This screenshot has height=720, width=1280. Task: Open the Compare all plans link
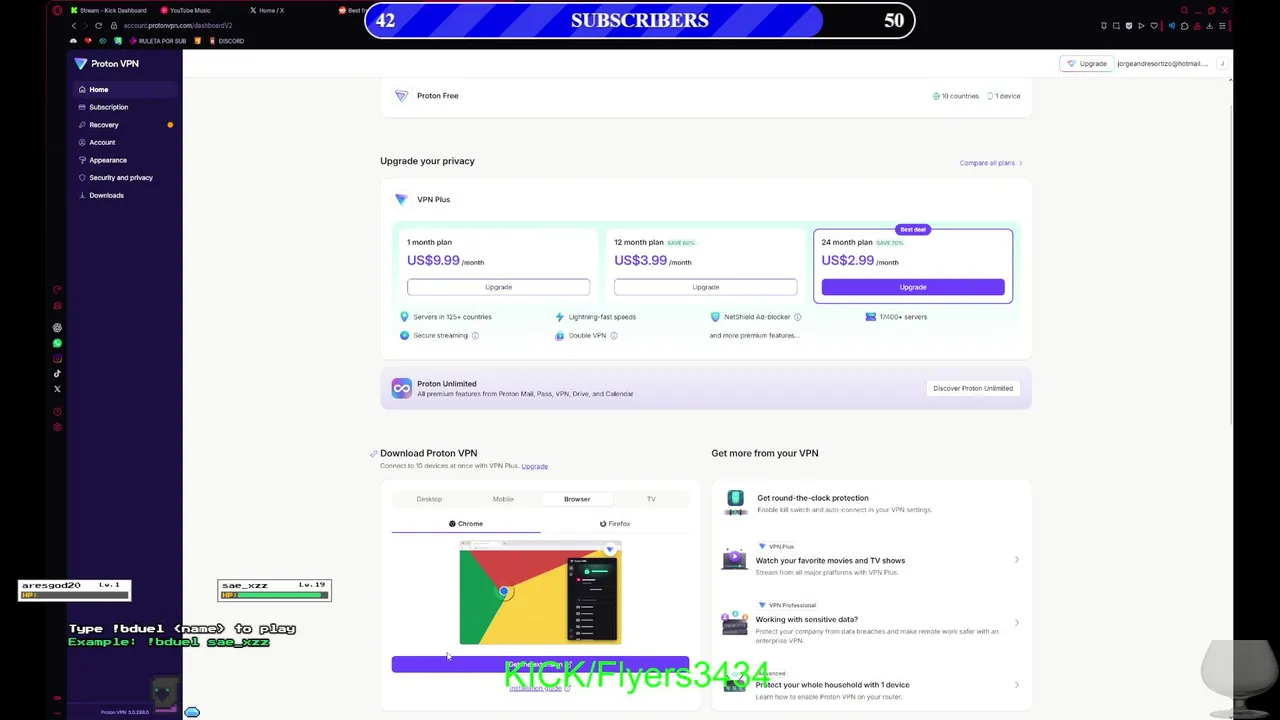coord(991,163)
